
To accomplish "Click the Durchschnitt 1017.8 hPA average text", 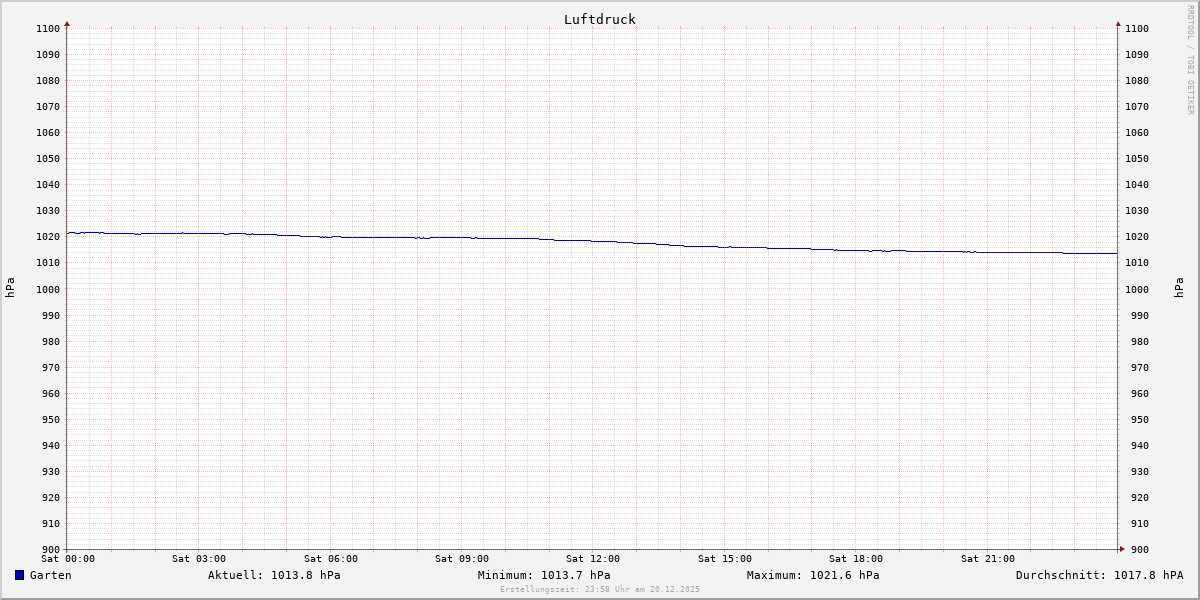I will (1099, 575).
